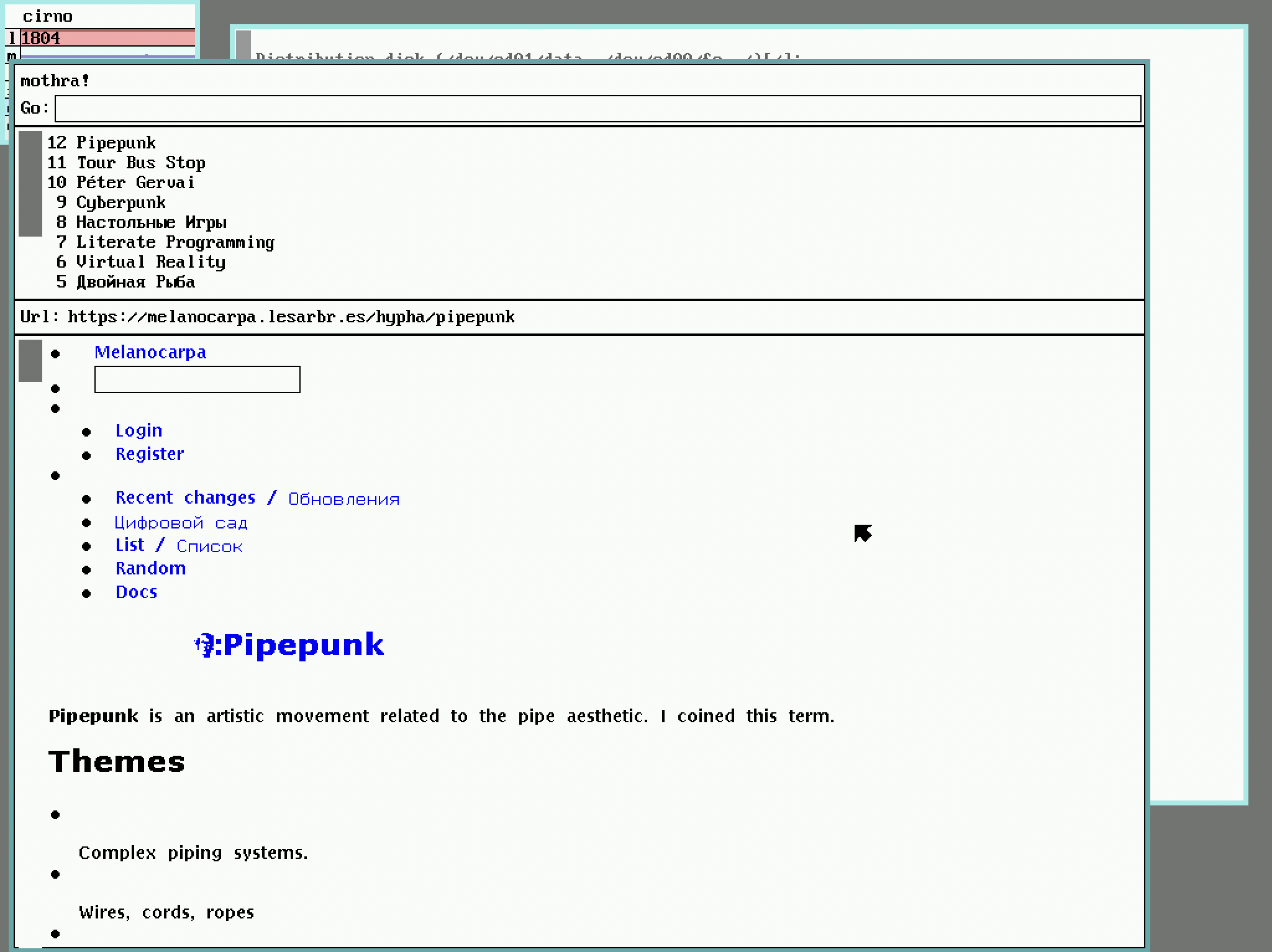Select history entry 8 Настольные Игры
The image size is (1272, 952).
pos(142,222)
